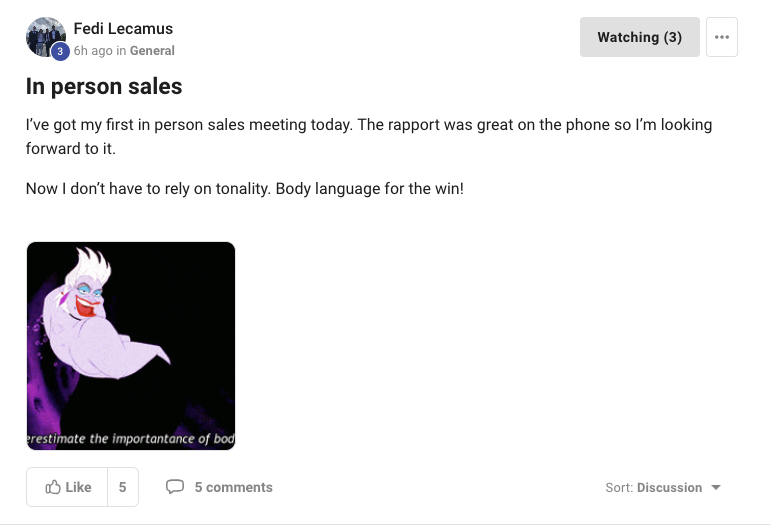
Task: Open the 5 comments link
Action: click(233, 487)
